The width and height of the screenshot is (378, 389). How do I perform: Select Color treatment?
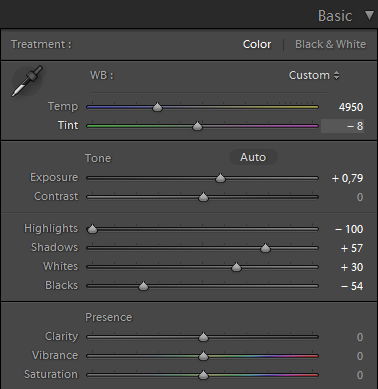257,44
